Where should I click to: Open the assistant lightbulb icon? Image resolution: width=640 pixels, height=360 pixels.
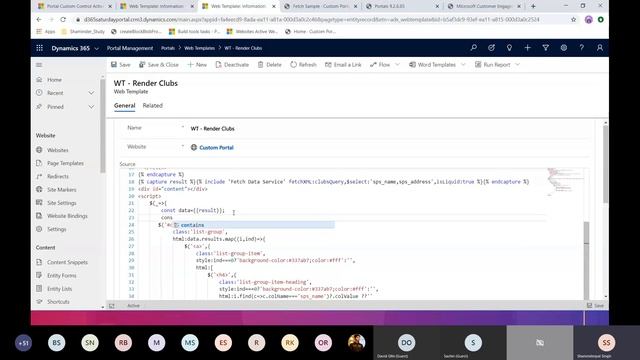coord(509,48)
